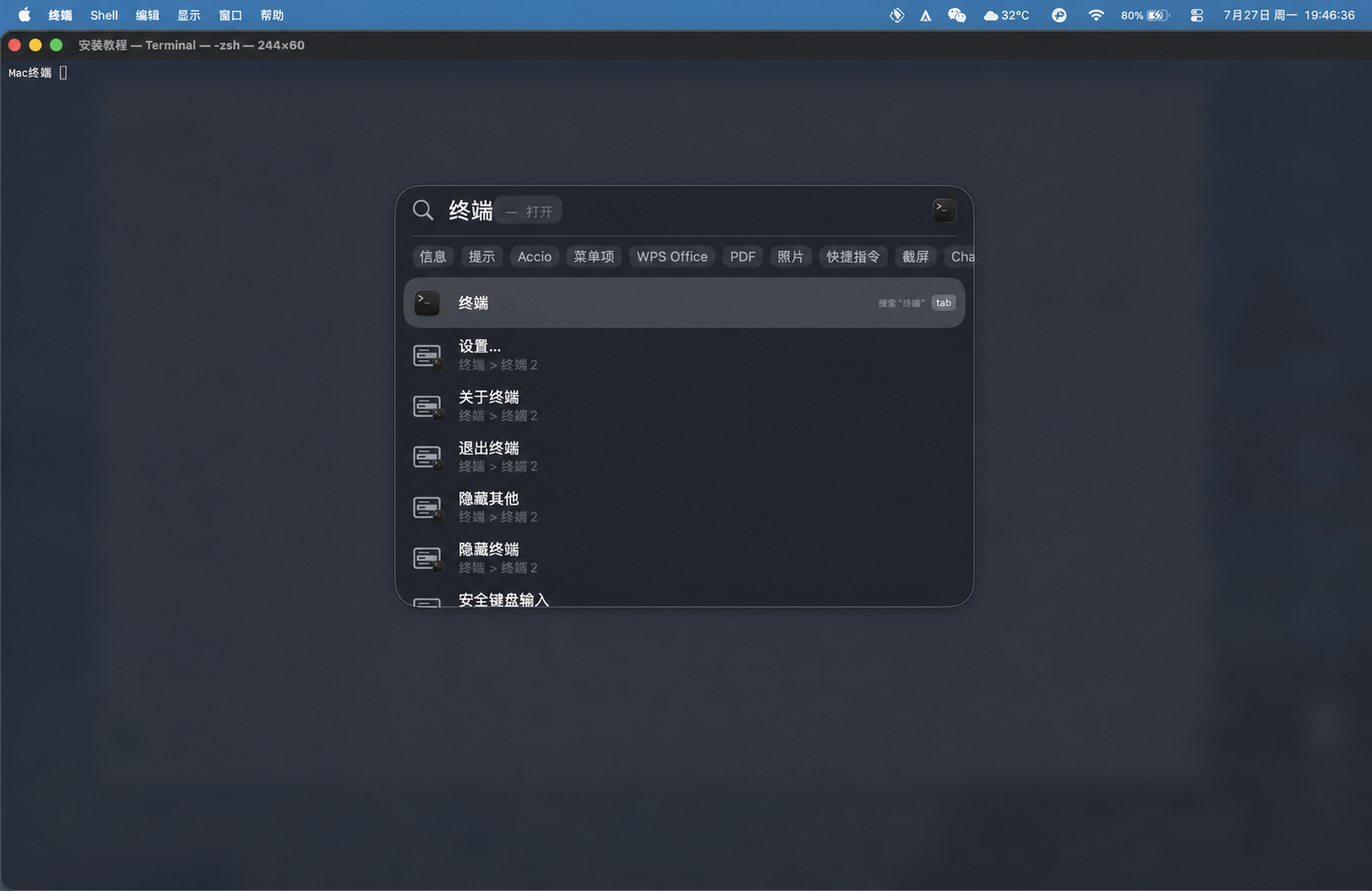Open the 终端 app result

[684, 303]
